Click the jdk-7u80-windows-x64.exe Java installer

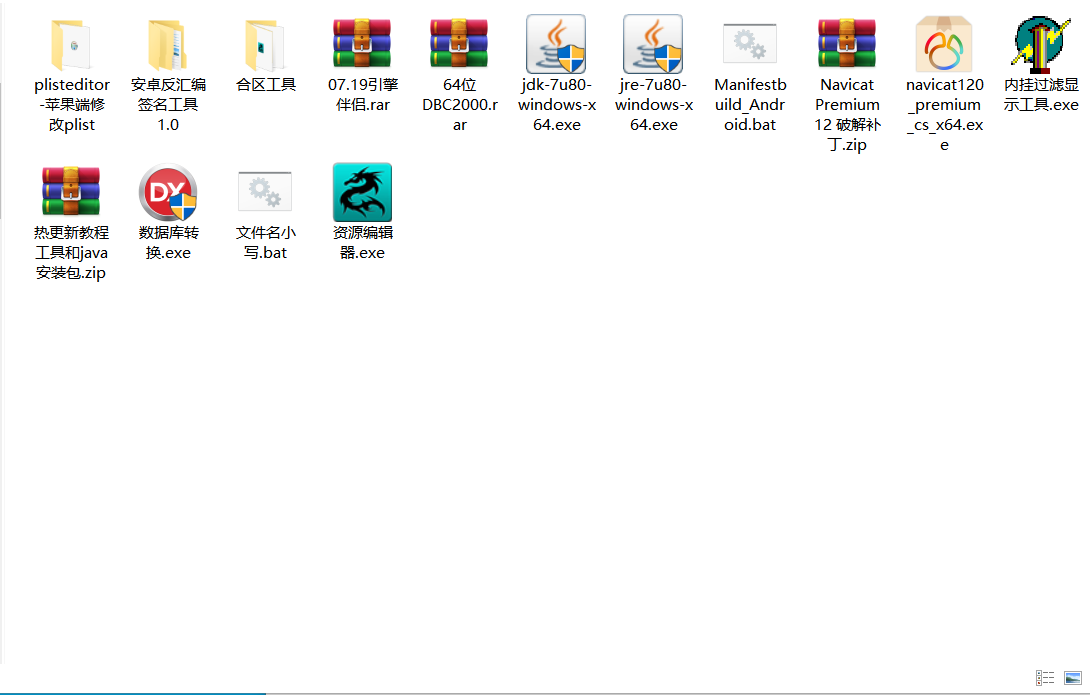pyautogui.click(x=556, y=45)
